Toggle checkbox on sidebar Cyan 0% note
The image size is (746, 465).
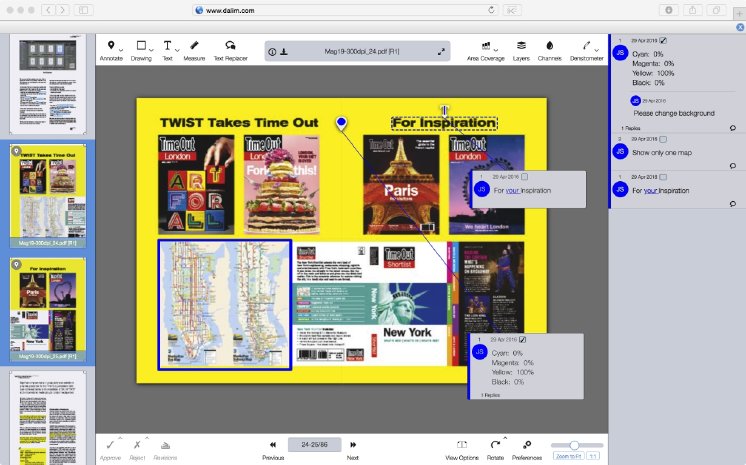[x=663, y=41]
